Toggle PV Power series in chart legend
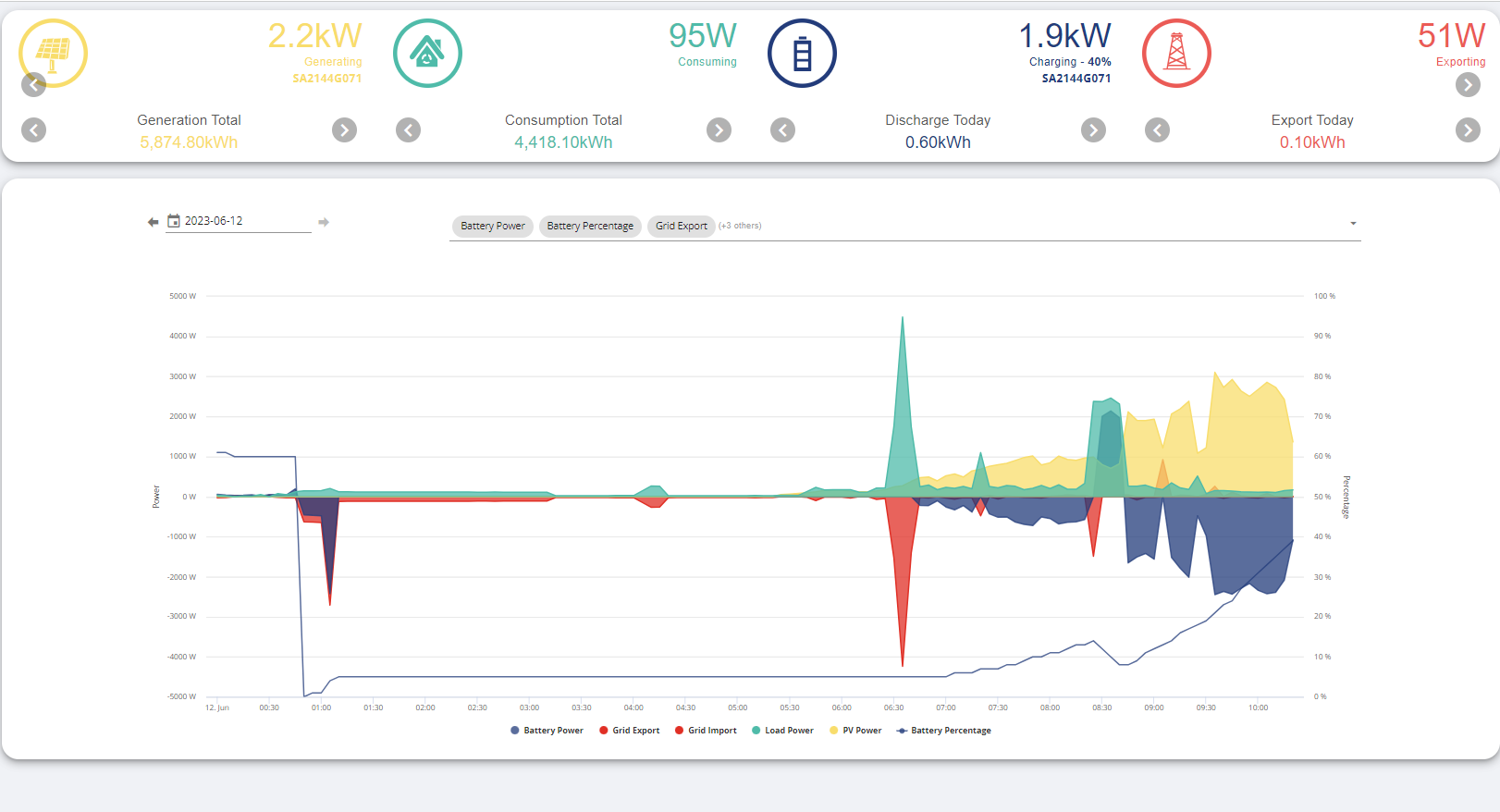 click(855, 731)
